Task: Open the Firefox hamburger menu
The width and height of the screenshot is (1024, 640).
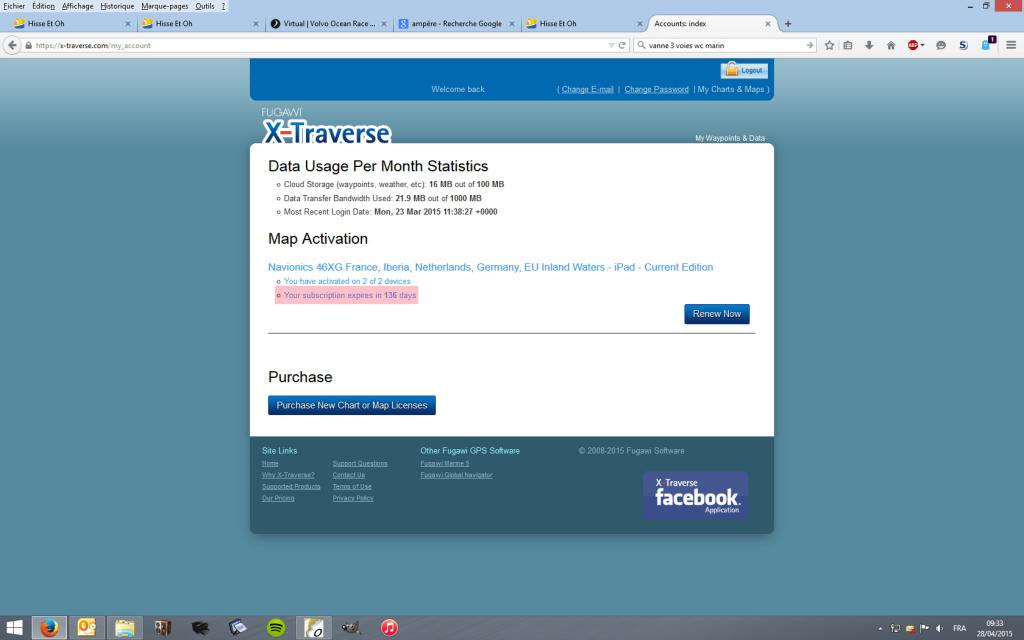Action: point(1011,45)
